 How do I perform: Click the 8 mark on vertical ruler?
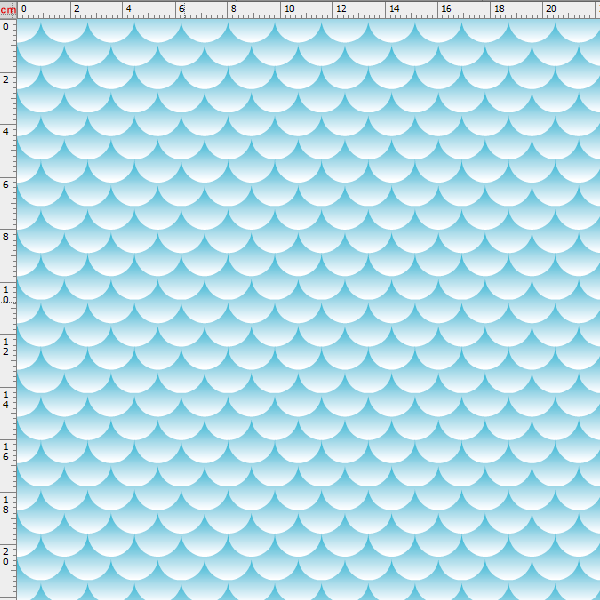[x=6, y=237]
